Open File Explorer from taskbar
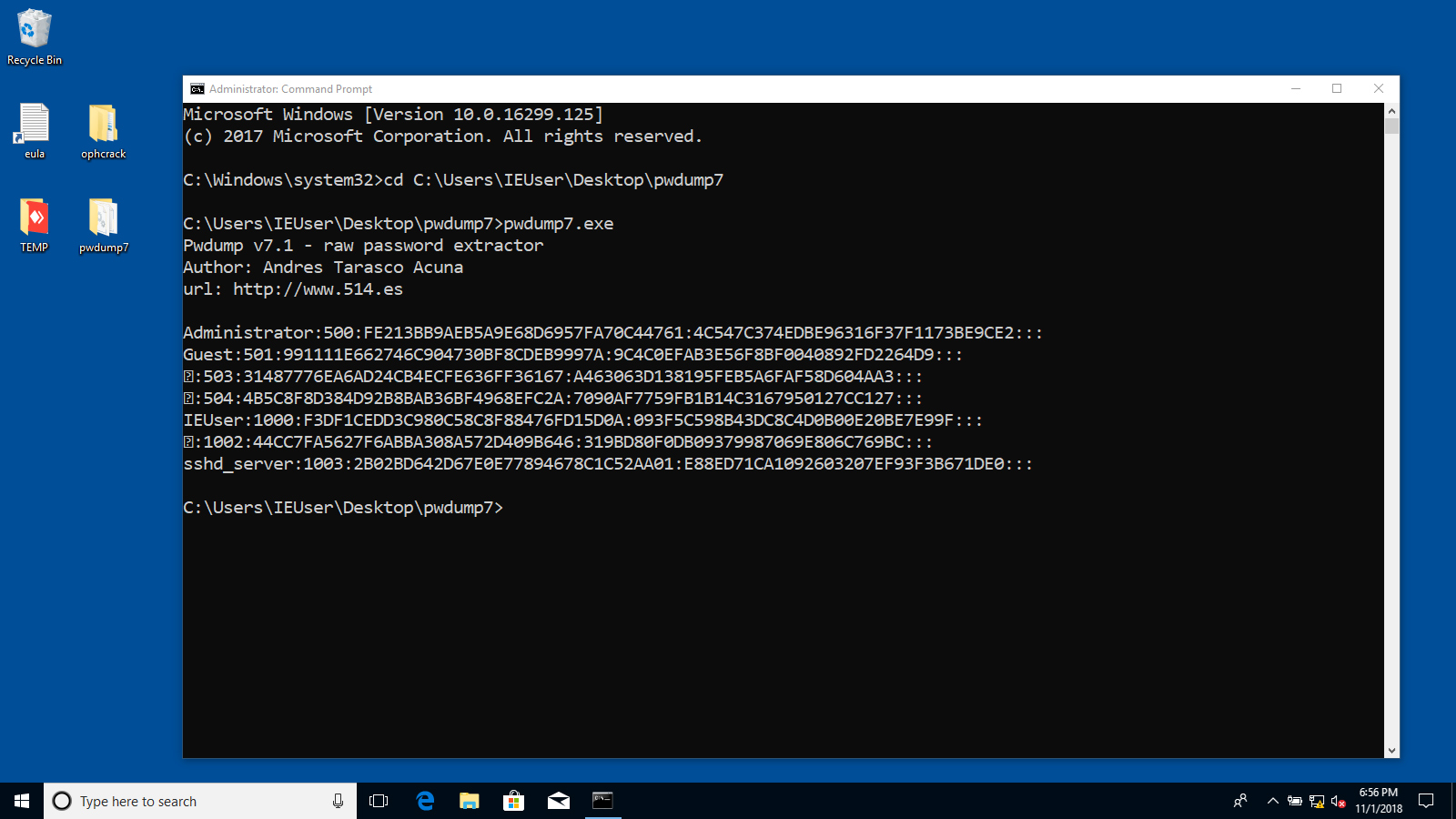 (470, 801)
